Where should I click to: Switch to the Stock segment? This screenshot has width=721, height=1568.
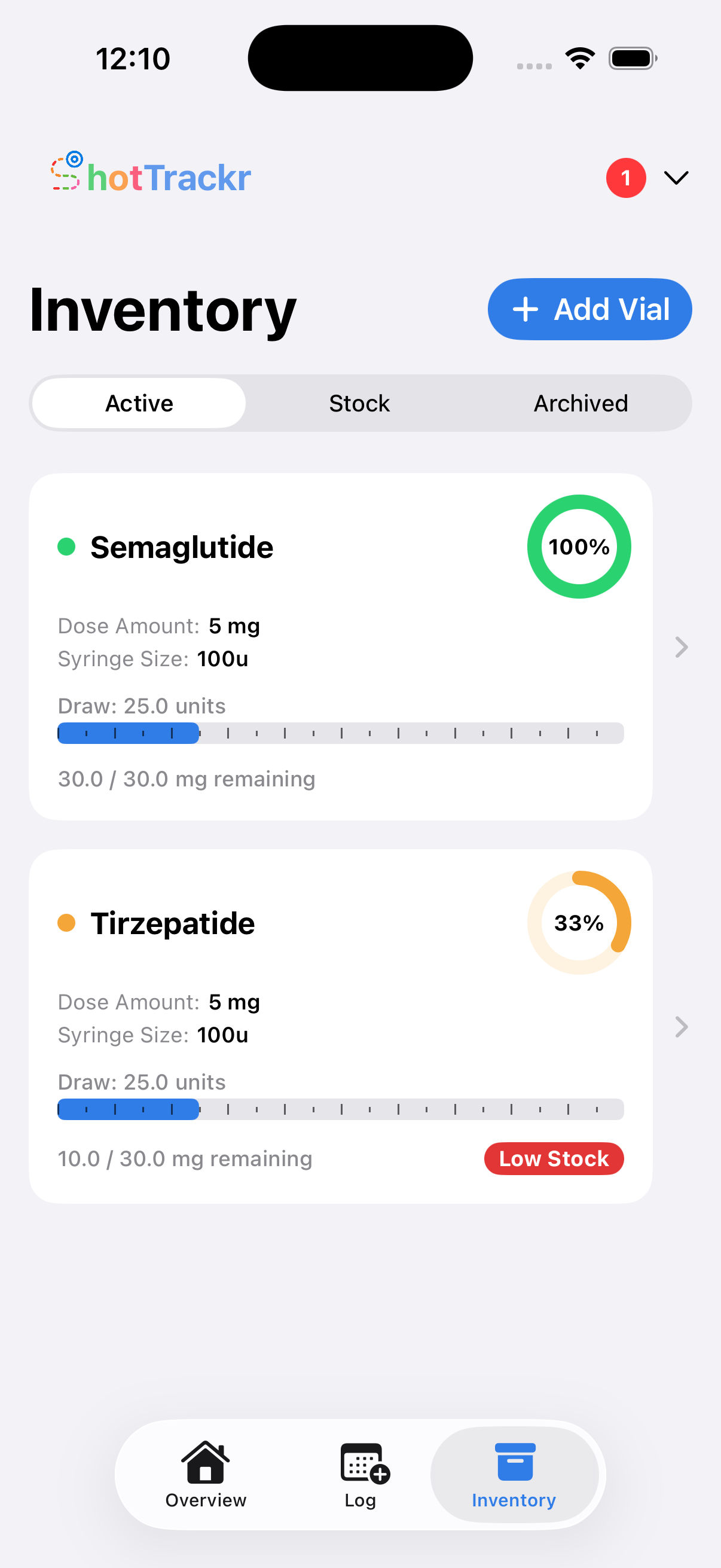click(x=359, y=403)
